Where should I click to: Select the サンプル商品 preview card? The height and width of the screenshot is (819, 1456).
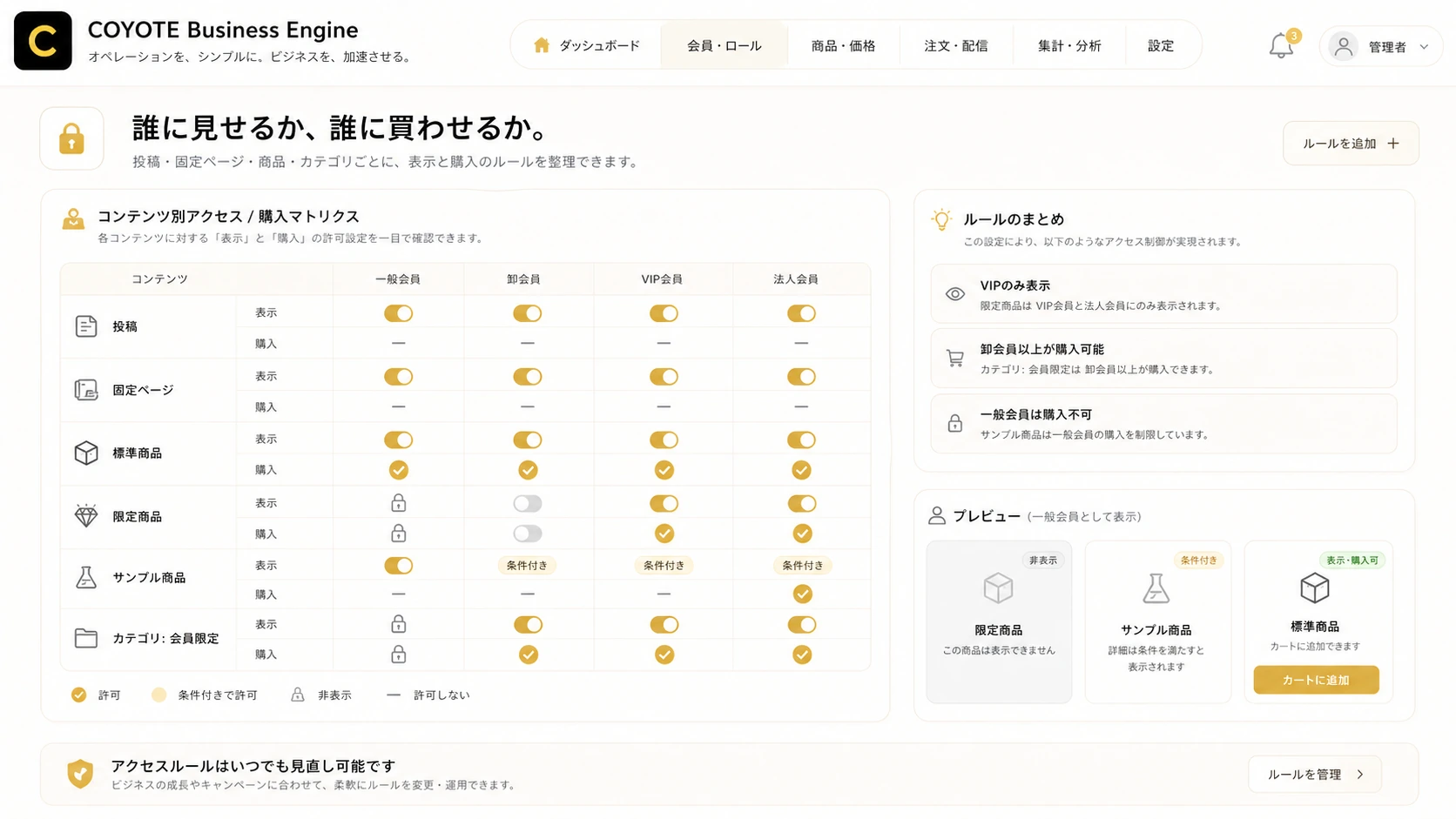[x=1157, y=621]
